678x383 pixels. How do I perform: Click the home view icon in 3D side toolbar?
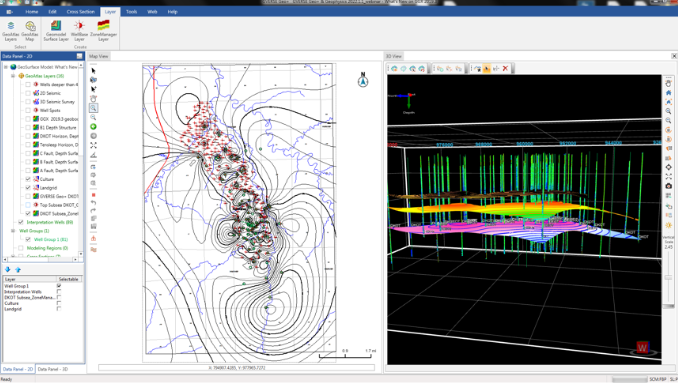[x=668, y=93]
